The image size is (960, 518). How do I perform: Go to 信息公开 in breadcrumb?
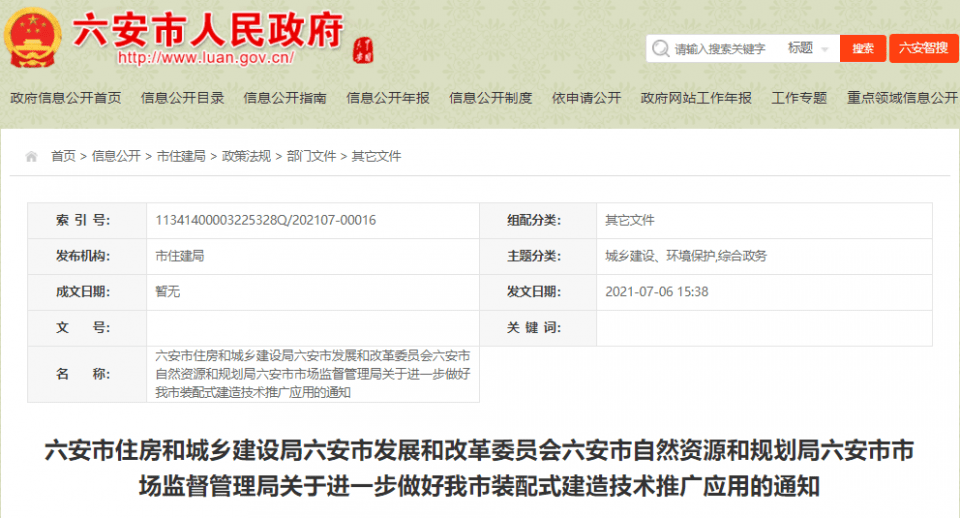[x=116, y=156]
